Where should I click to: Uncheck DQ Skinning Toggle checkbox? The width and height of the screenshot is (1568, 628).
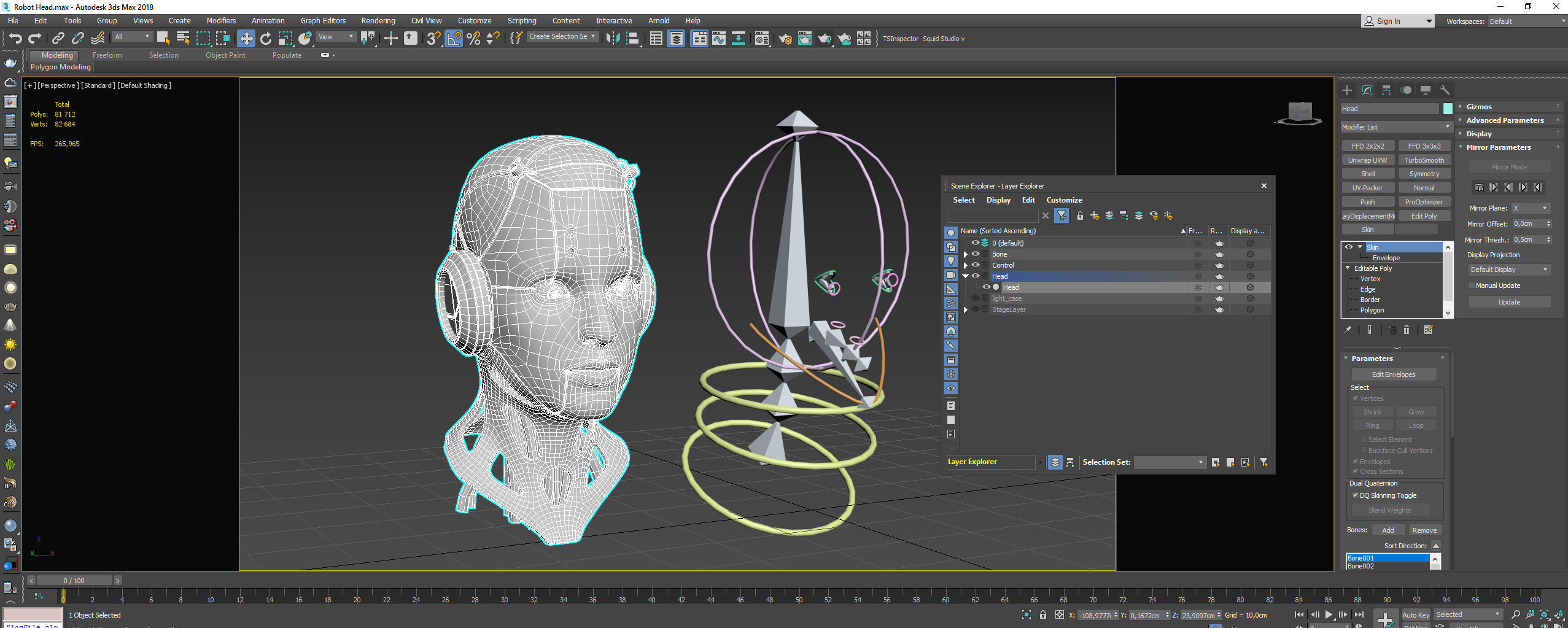coord(1356,495)
